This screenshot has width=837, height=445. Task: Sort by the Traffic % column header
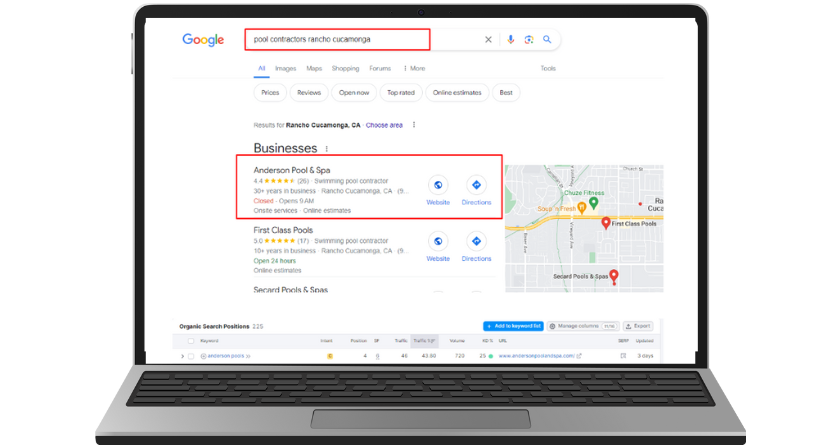424,341
